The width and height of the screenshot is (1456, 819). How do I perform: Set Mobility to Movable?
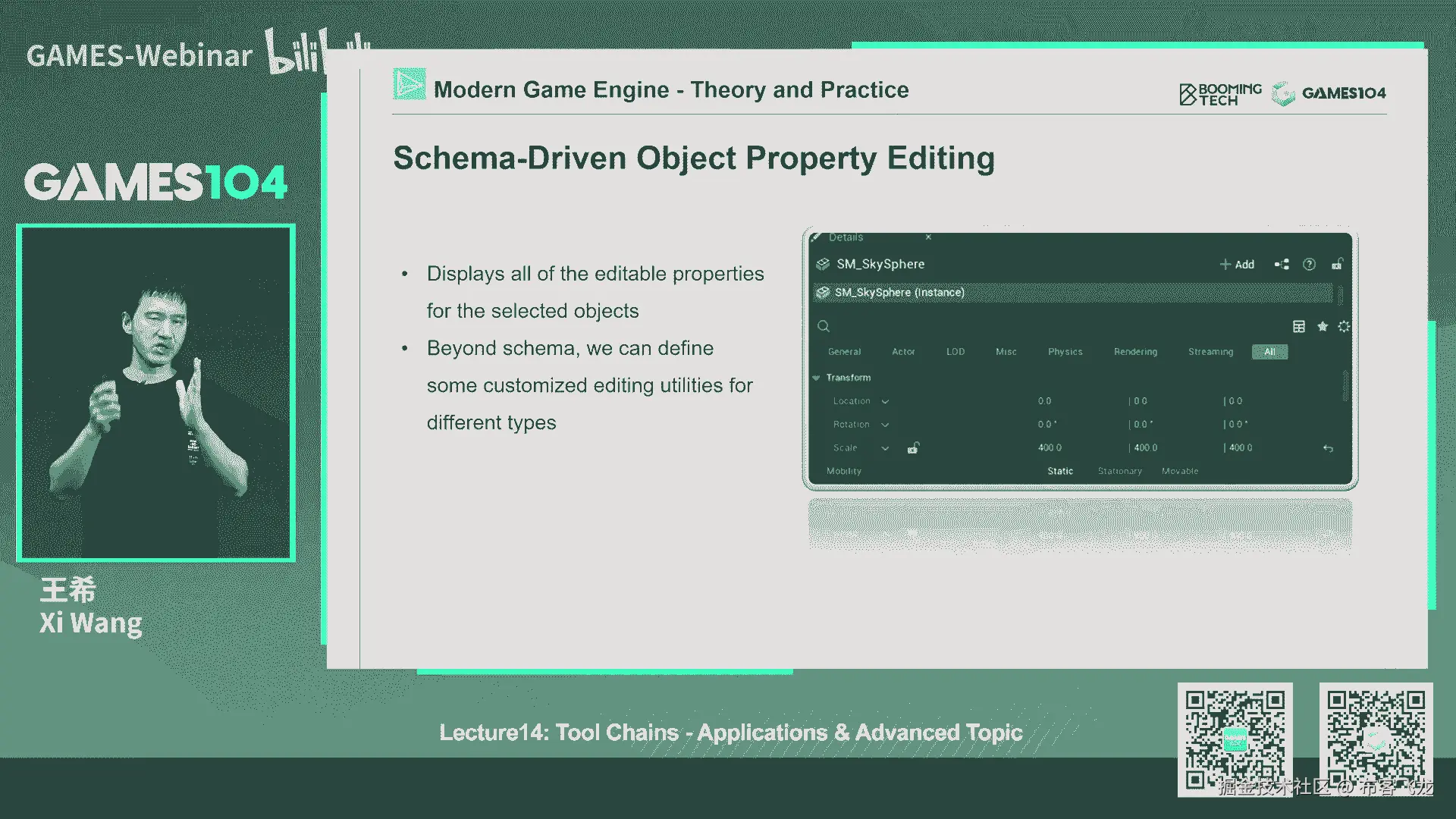click(x=1180, y=472)
